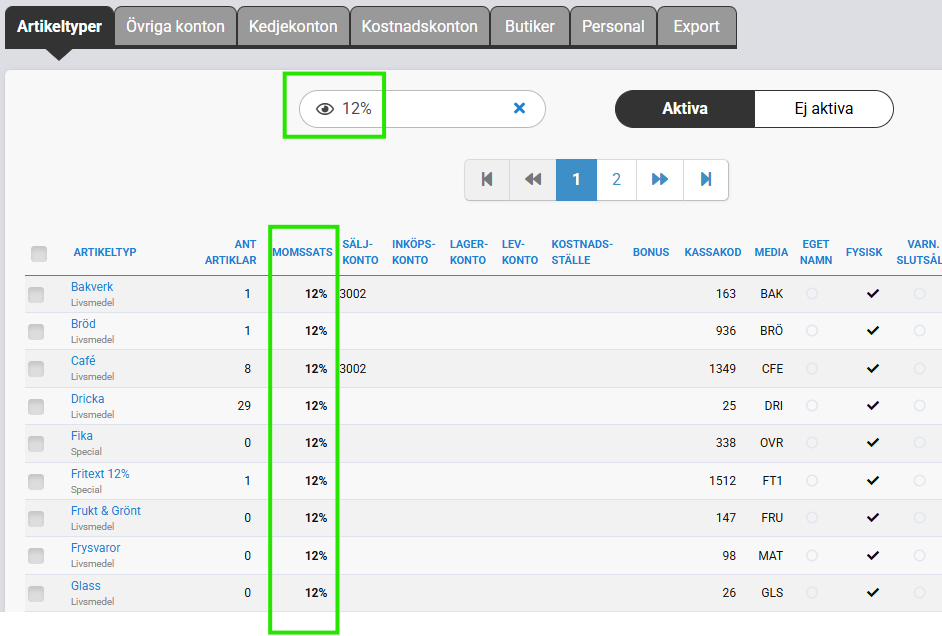The width and height of the screenshot is (942, 636).
Task: Check the box for the Bröd row
Action: pyautogui.click(x=36, y=331)
